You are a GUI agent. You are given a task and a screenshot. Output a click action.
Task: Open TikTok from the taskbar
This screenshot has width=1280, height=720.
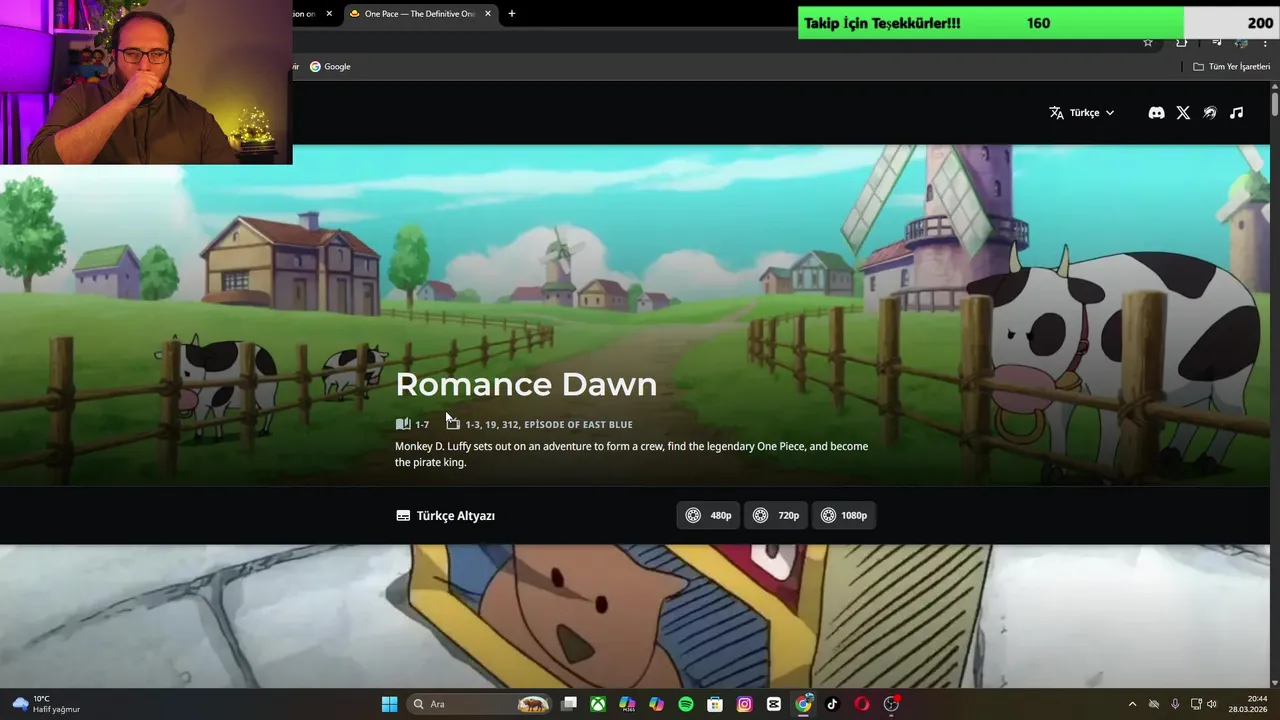coord(832,704)
